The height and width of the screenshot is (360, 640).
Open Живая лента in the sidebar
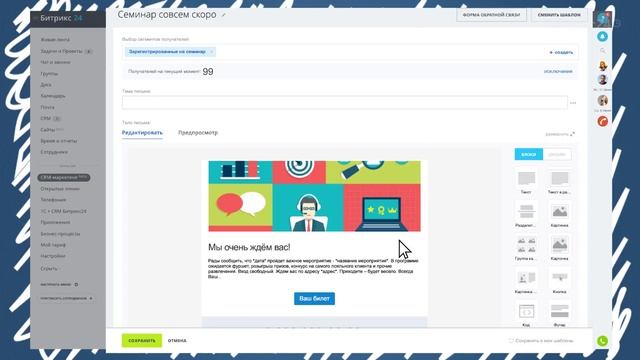[x=55, y=40]
